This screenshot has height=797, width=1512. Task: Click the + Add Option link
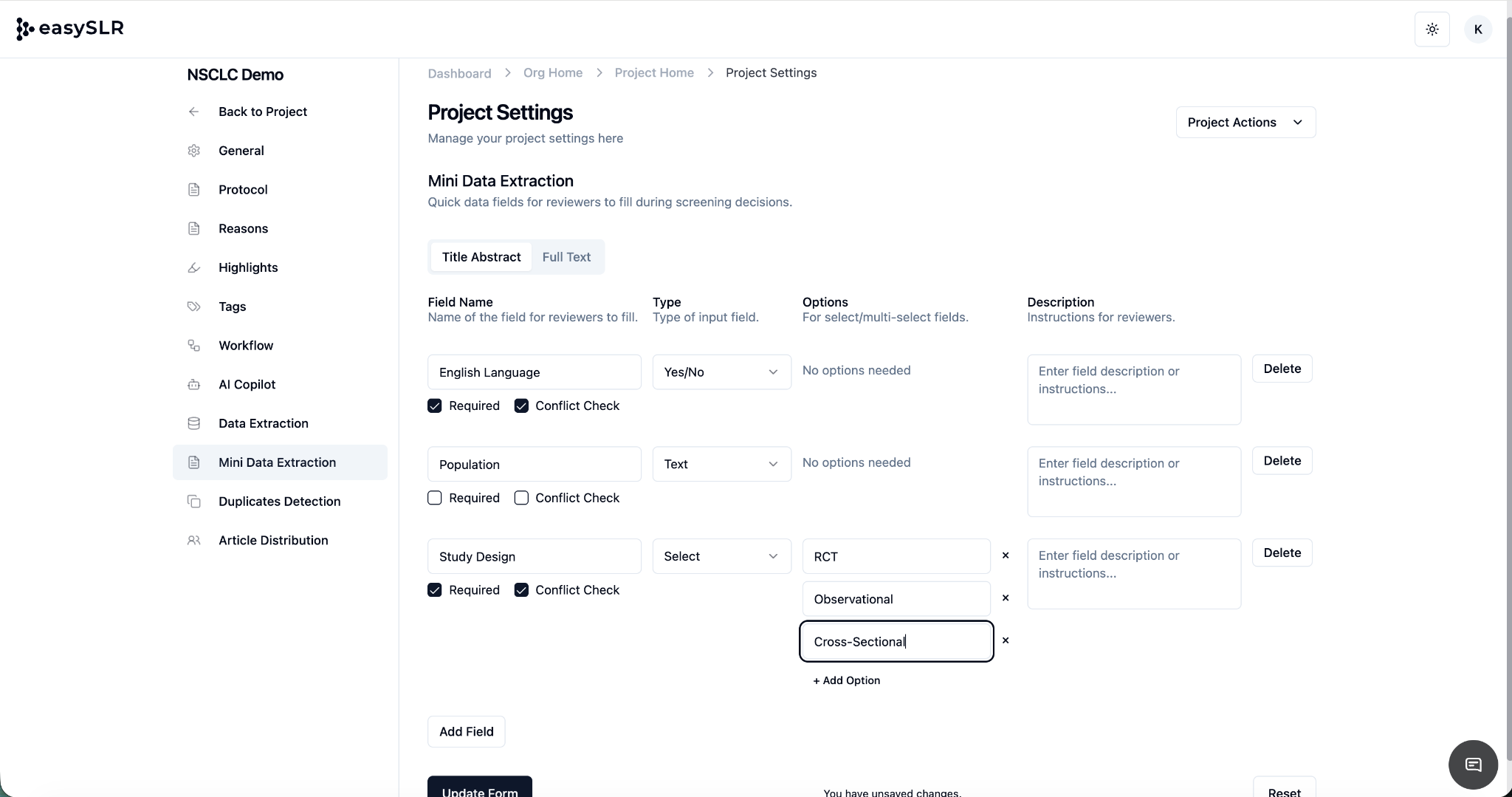[846, 680]
